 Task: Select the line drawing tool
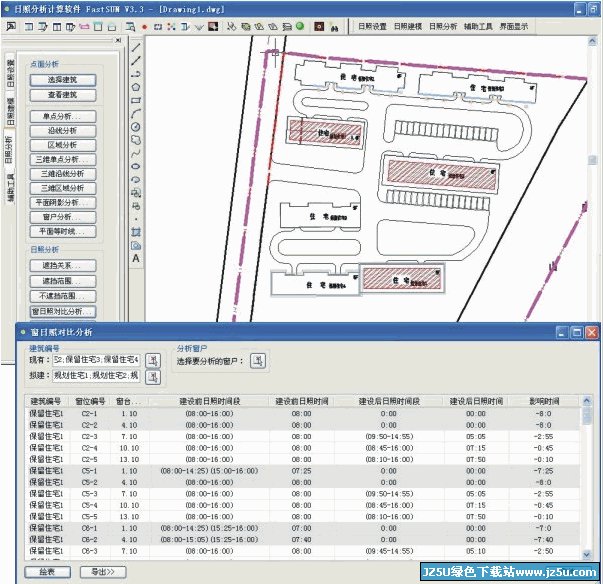coord(136,46)
